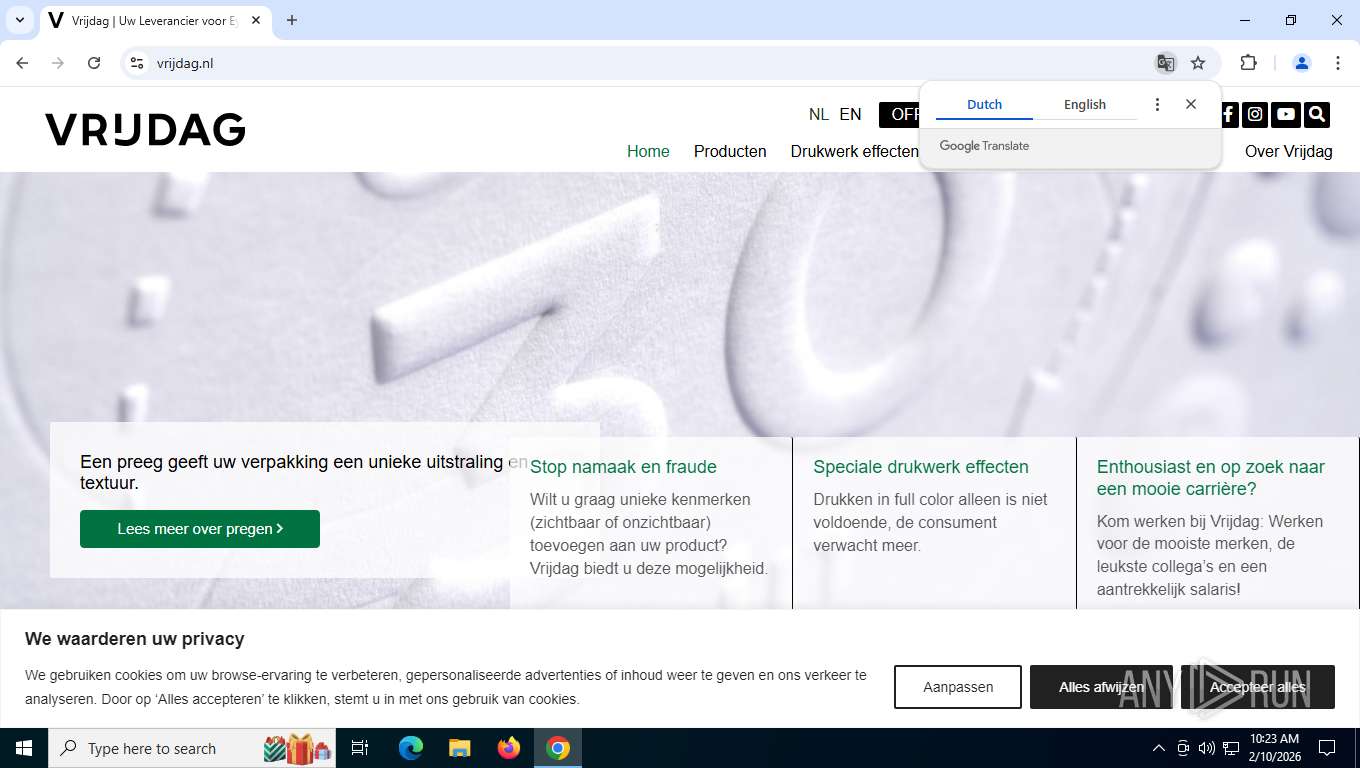
Task: Click the Vrijdag tab title
Action: [155, 20]
